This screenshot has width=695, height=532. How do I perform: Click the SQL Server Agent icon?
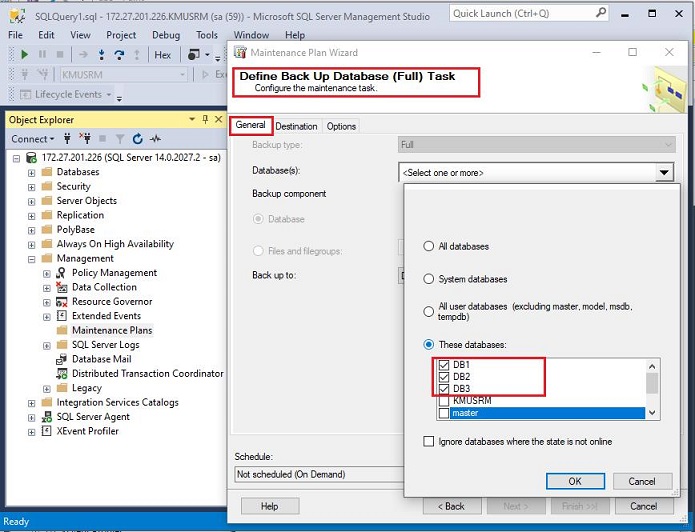coord(47,417)
